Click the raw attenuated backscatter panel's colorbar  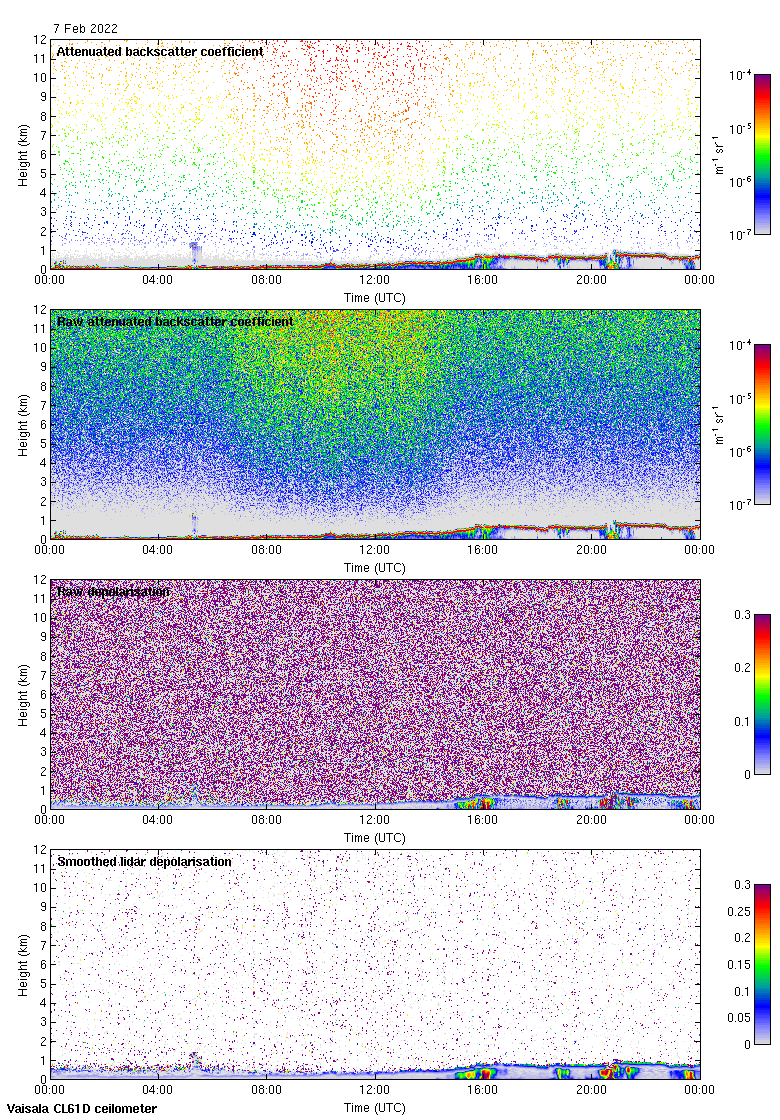[x=762, y=424]
